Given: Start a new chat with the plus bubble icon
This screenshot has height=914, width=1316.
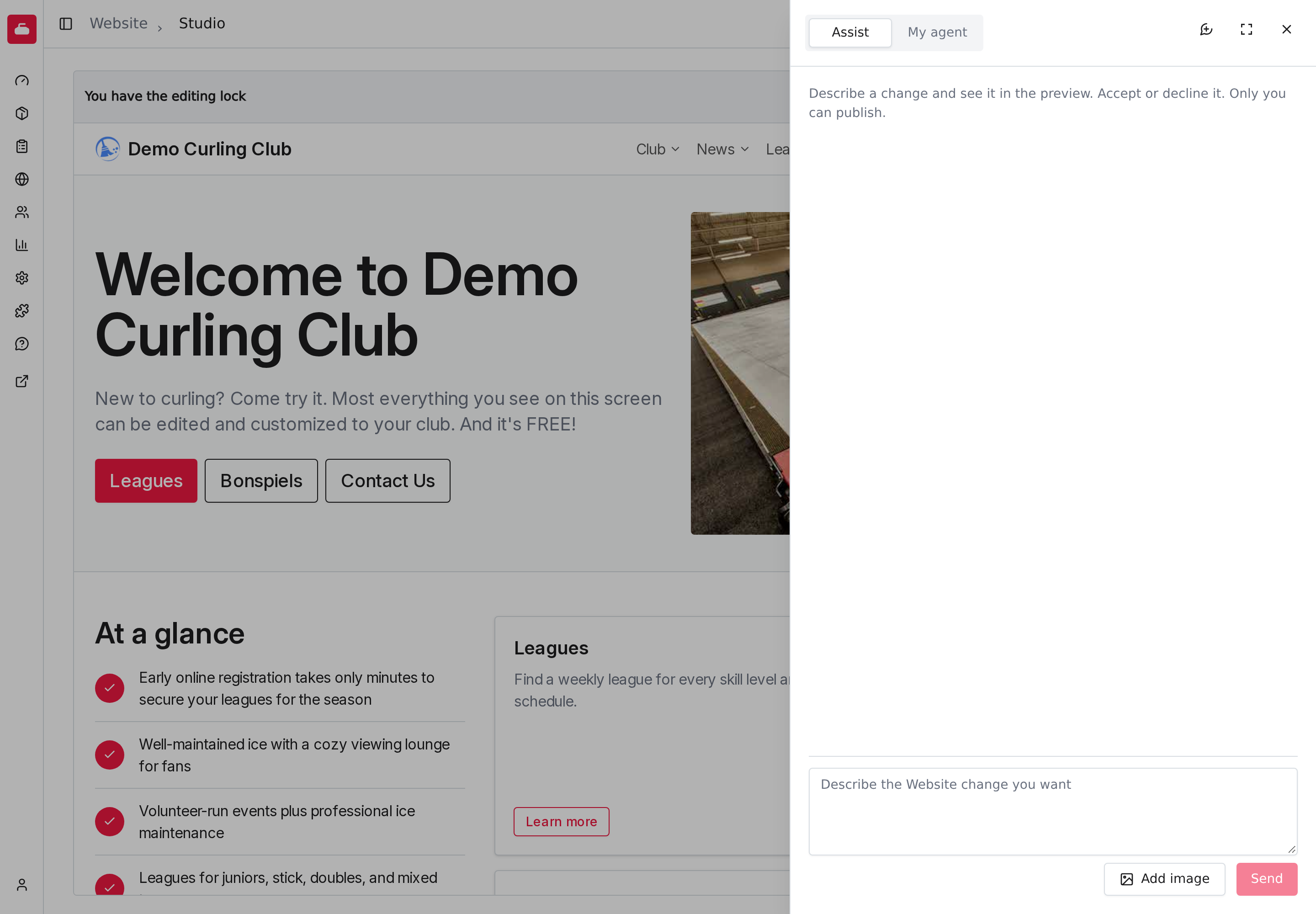Looking at the screenshot, I should 1206,29.
